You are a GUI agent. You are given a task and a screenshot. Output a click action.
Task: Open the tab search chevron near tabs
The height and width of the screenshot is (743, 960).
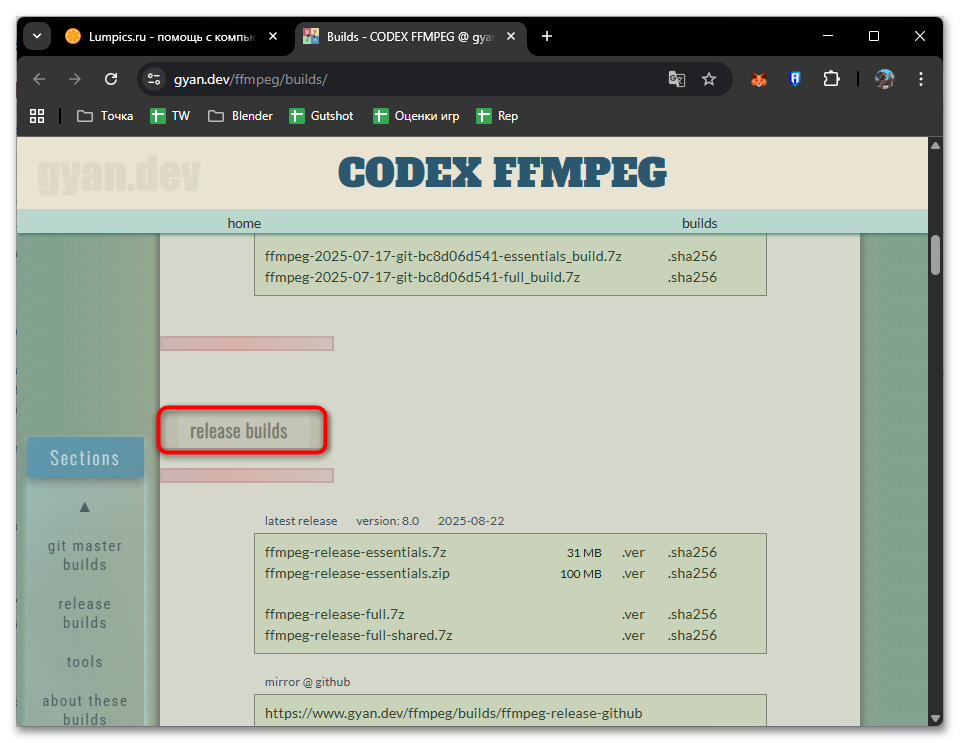(36, 35)
